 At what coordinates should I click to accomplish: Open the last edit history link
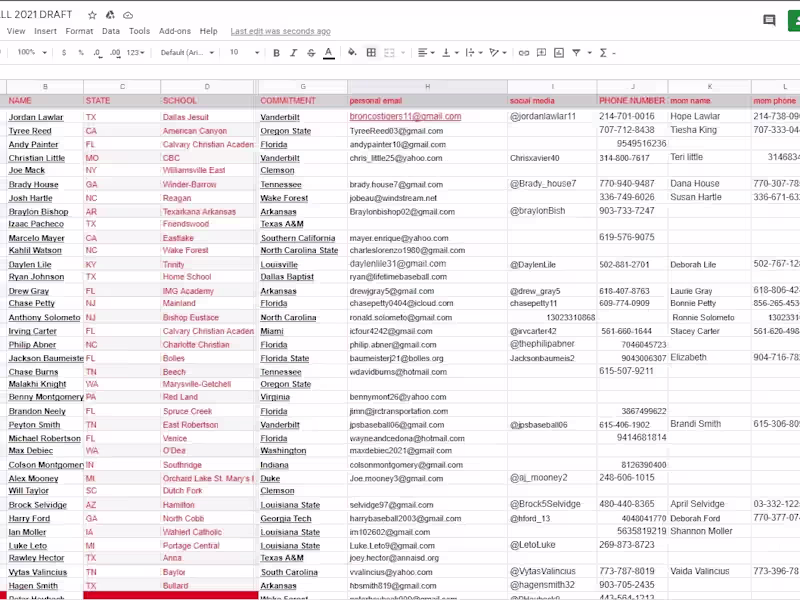(280, 32)
